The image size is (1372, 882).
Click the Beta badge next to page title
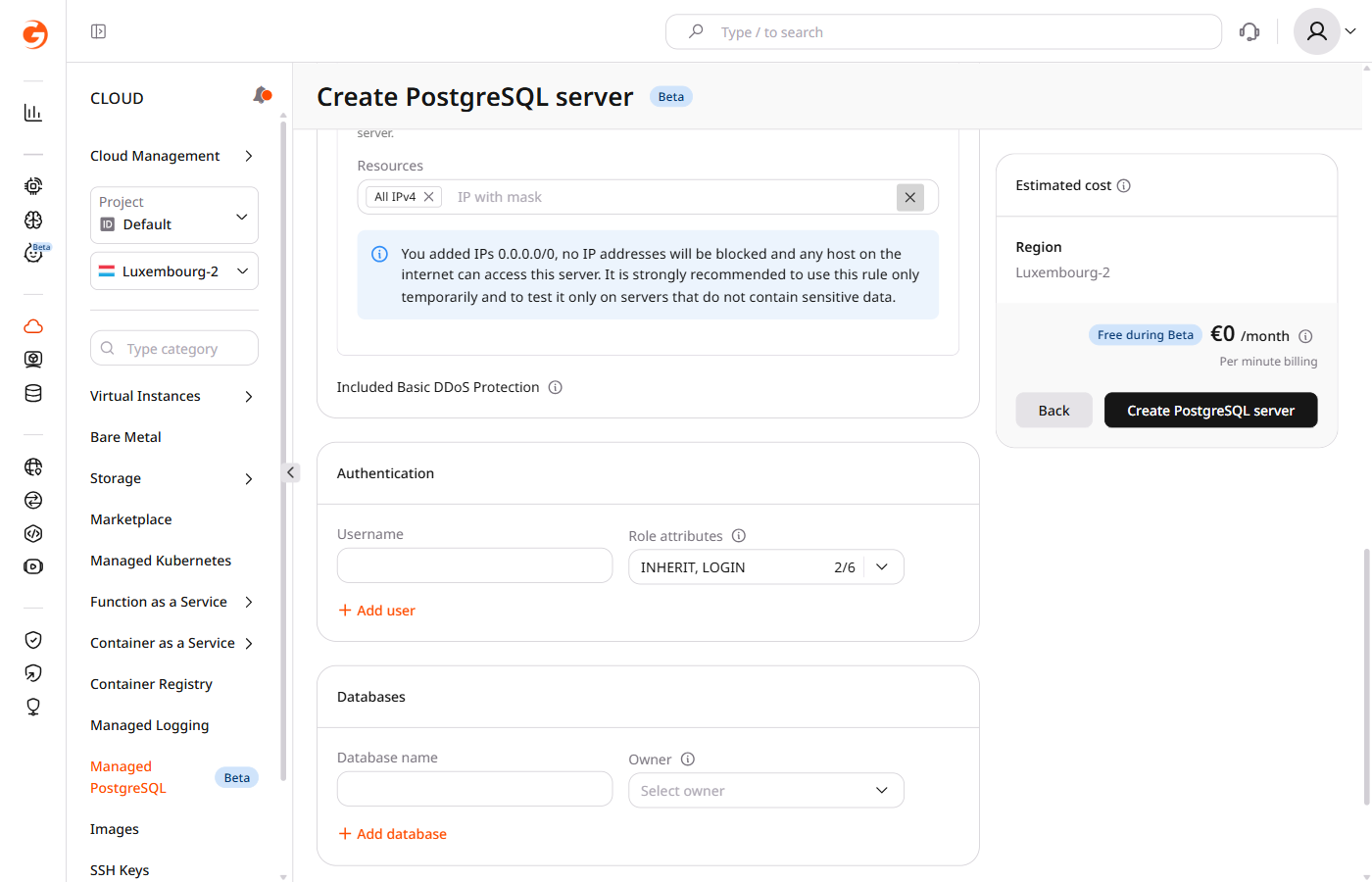point(671,97)
